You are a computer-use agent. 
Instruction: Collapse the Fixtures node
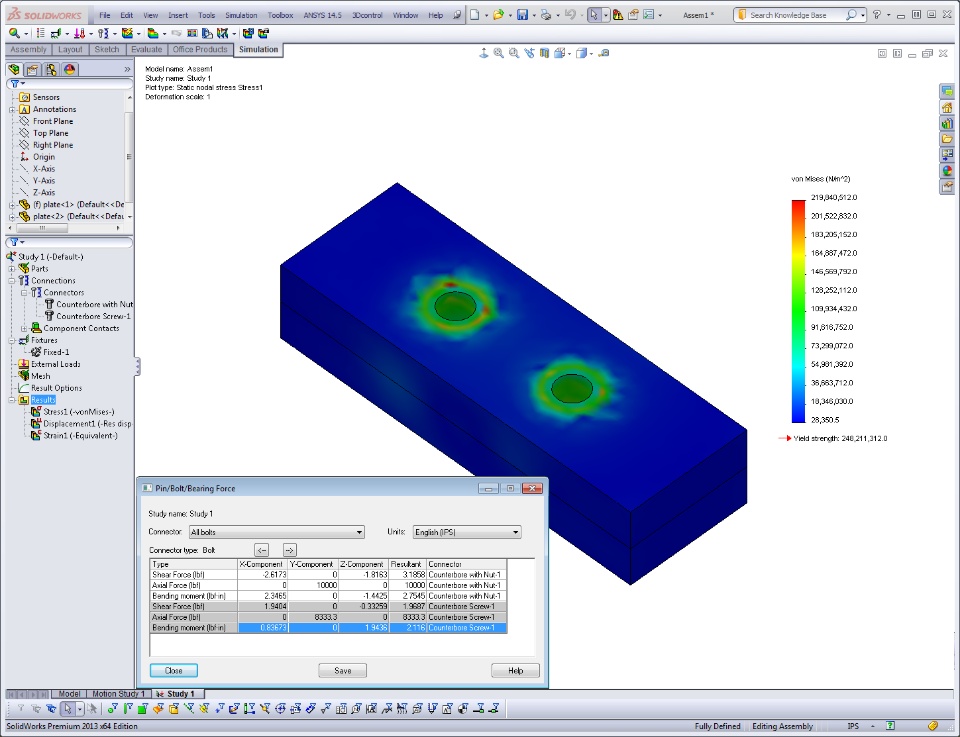click(12, 340)
